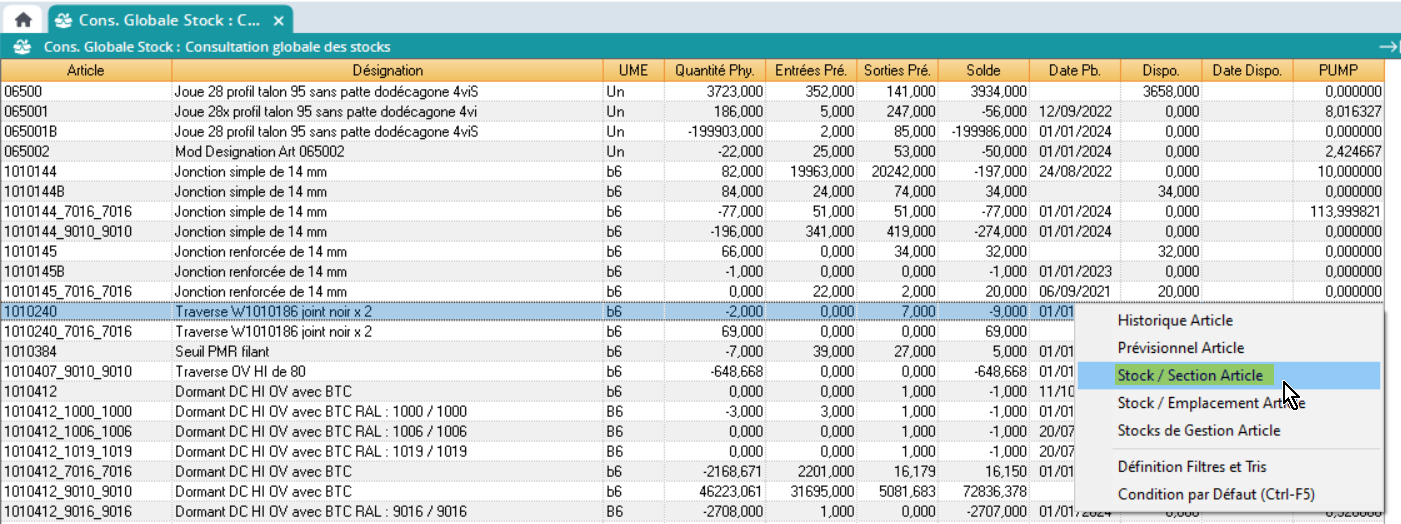This screenshot has width=1401, height=524.
Task: Click the arrow icon at panel's right edge
Action: pos(1387,47)
